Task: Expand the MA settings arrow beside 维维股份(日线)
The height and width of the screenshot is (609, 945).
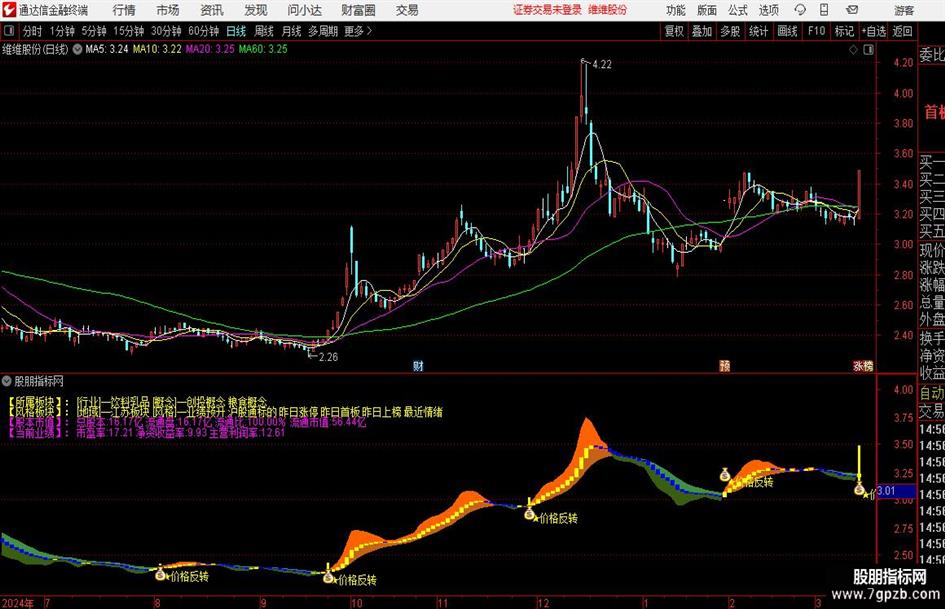Action: [x=77, y=49]
